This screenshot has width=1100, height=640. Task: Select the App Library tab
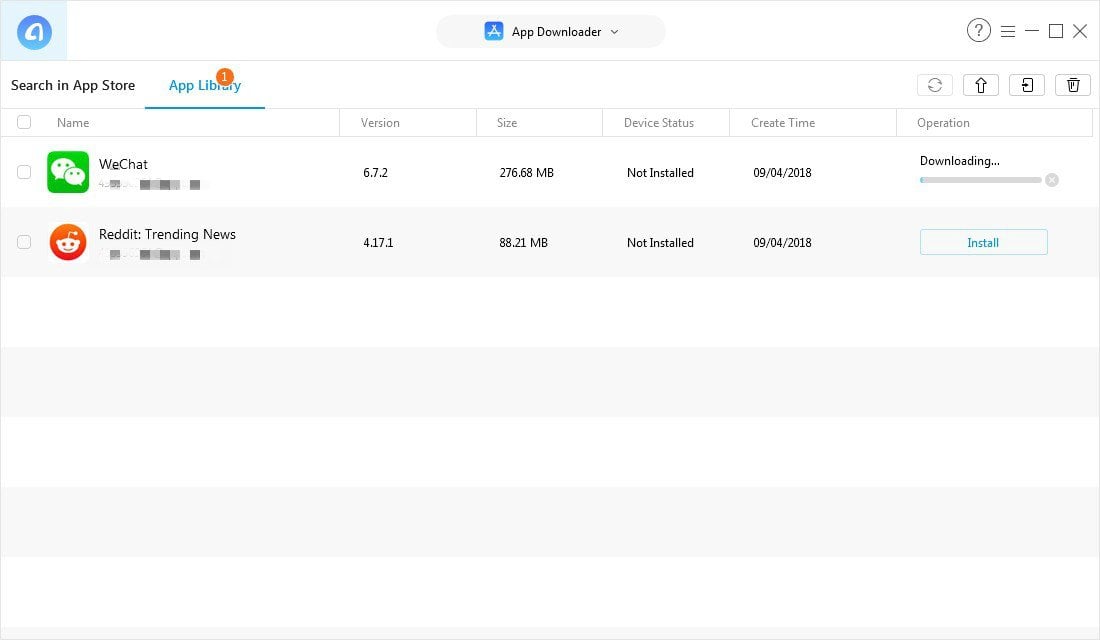(x=204, y=85)
